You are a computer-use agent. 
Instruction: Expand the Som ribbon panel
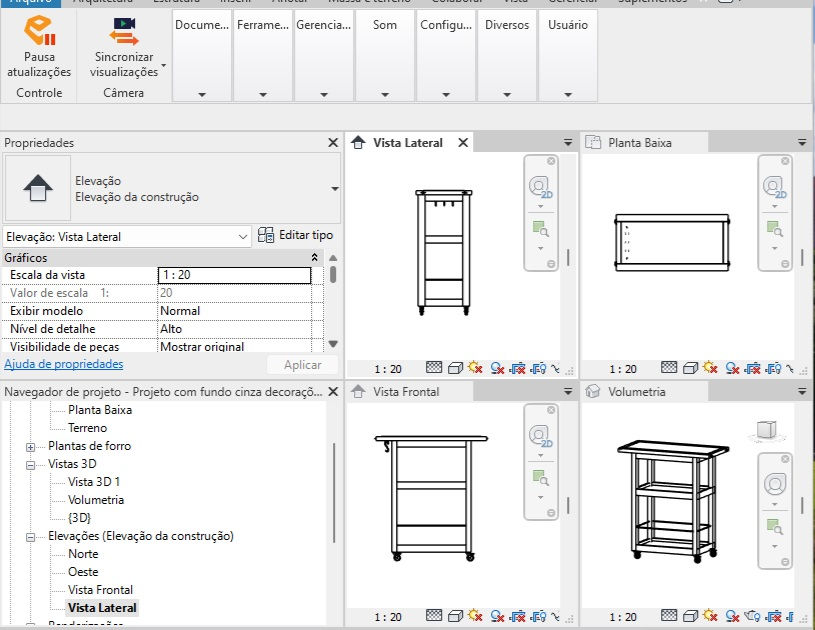tap(385, 95)
